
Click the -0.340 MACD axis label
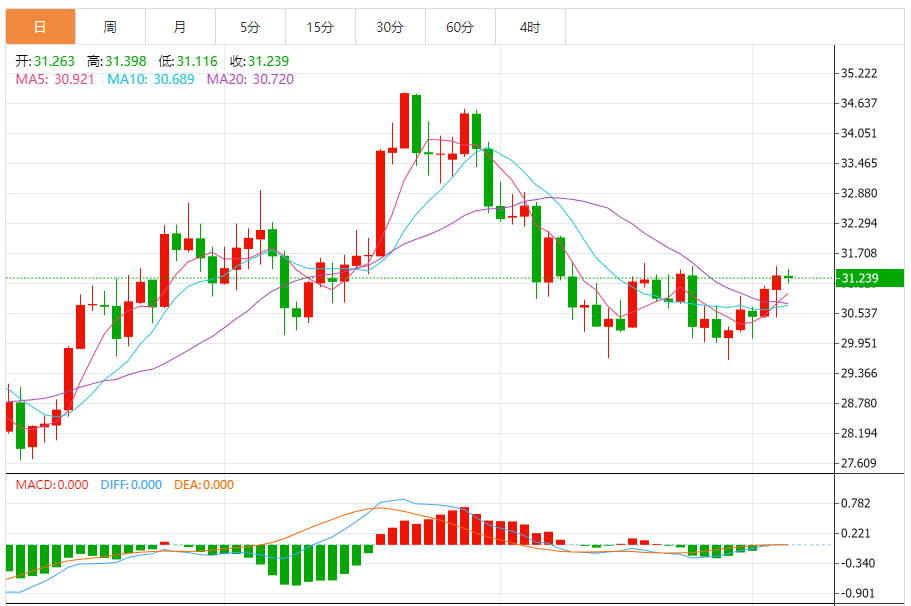point(858,564)
